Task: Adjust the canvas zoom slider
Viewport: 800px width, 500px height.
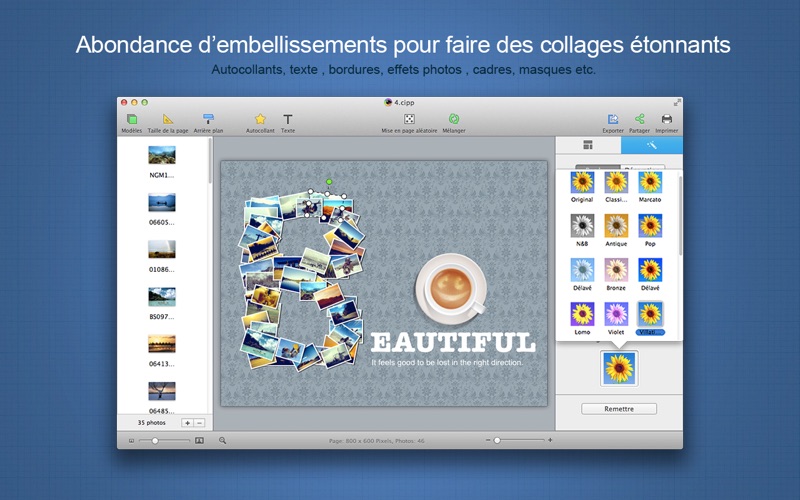Action: click(519, 440)
